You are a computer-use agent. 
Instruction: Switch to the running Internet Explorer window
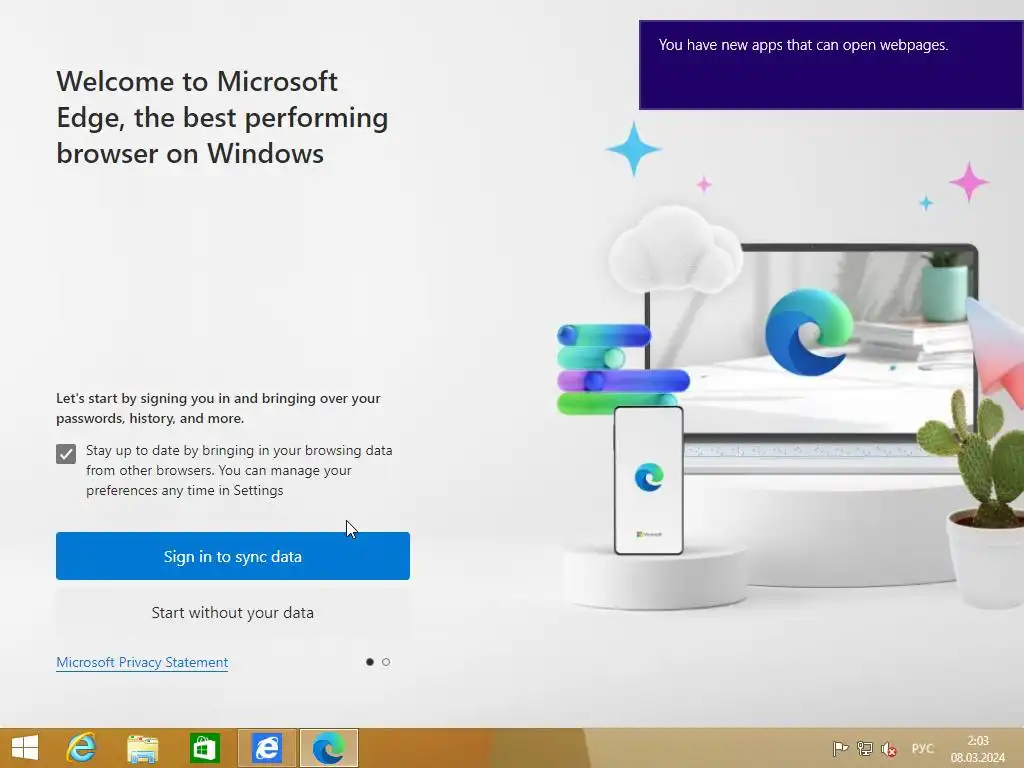[267, 748]
